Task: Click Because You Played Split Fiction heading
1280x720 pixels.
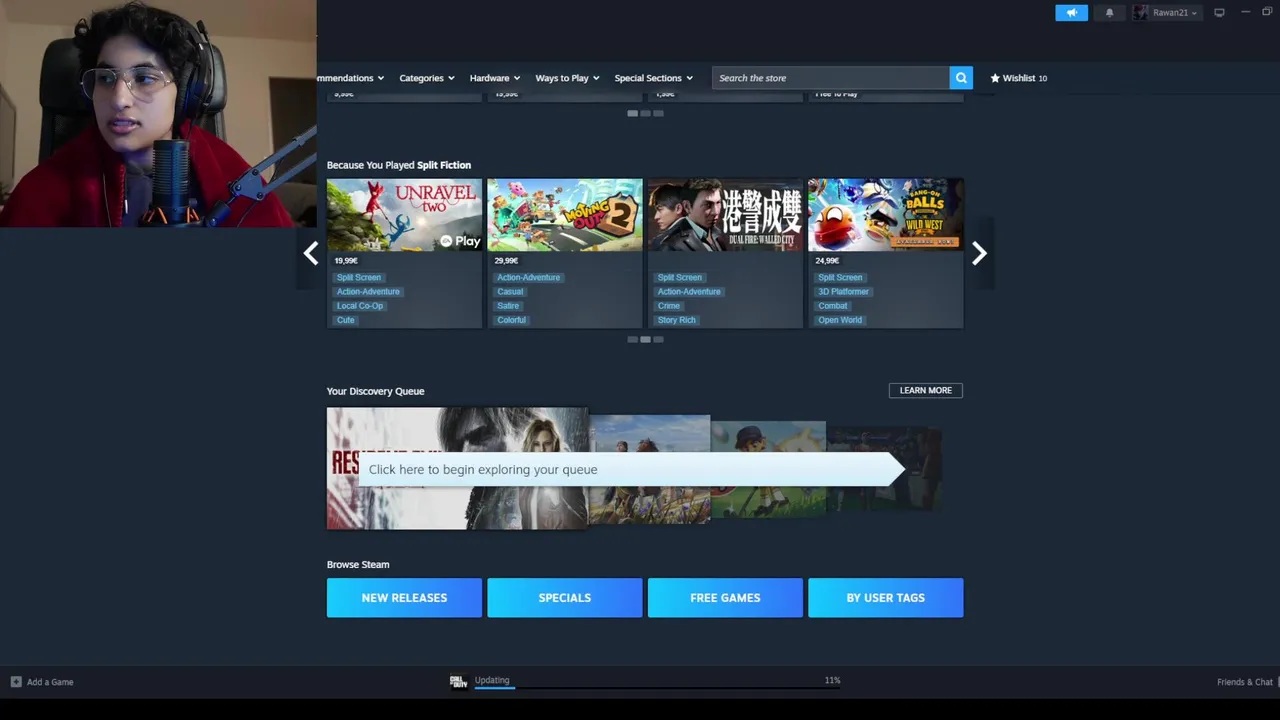Action: coord(399,165)
